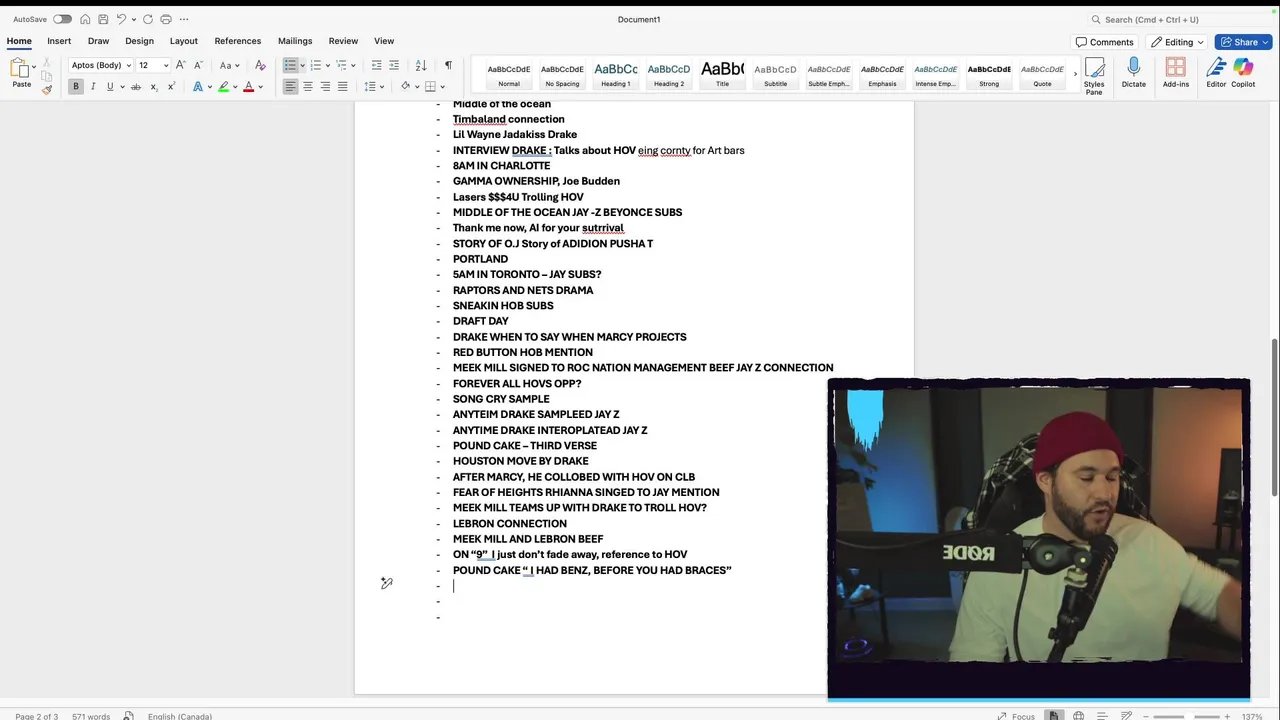Switch to the Insert tab
This screenshot has height=720, width=1280.
coord(59,41)
